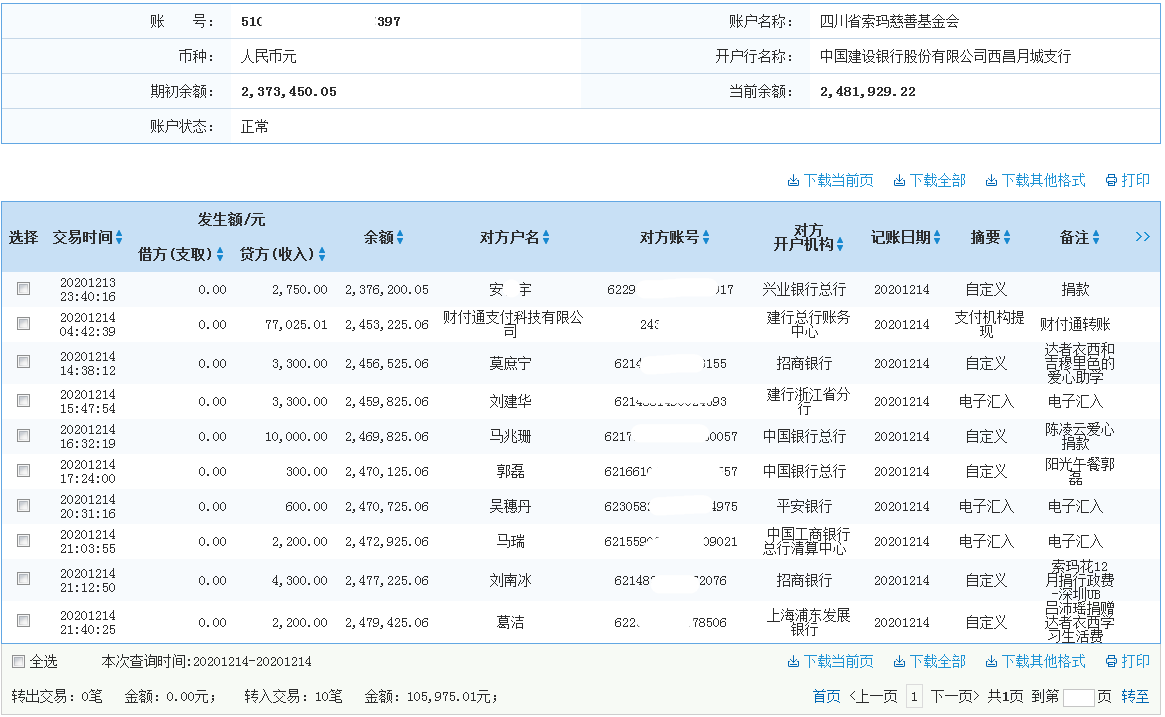
Task: Sort by 借方(支取) column arrows
Action: (220, 255)
